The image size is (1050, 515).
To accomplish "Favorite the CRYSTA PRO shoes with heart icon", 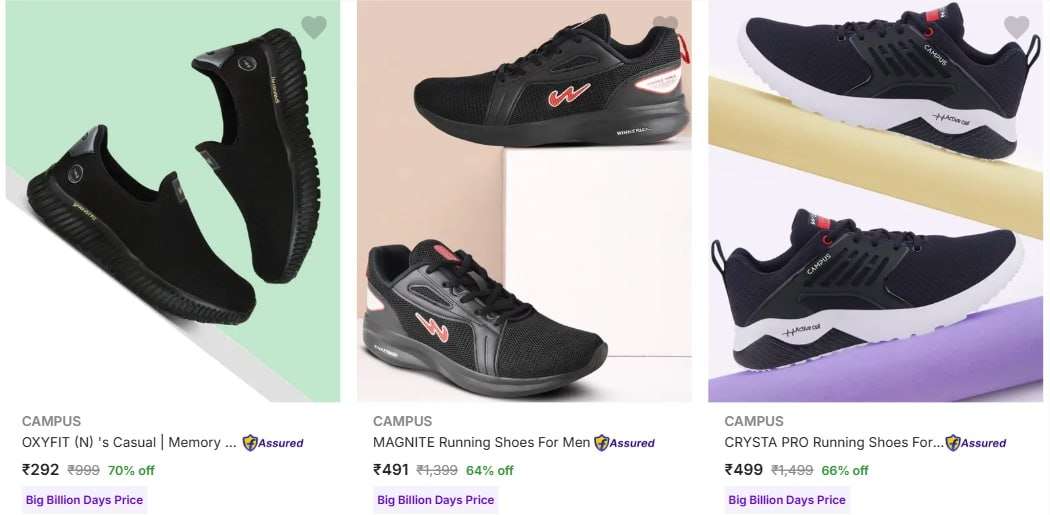I will coord(1017,27).
